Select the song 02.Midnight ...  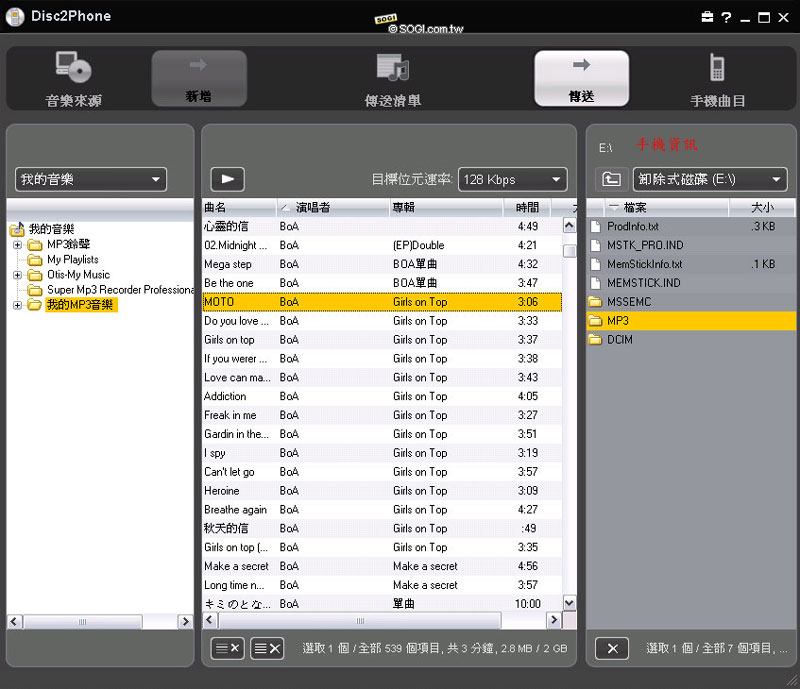382,245
